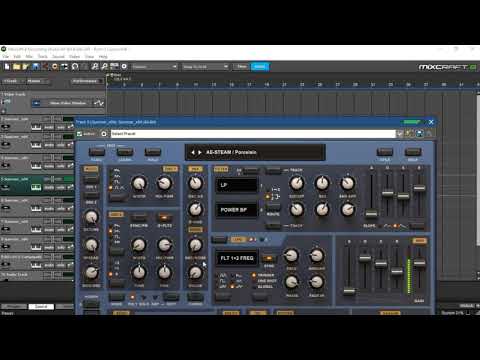
Task: Select previous preset arrow in synth display
Action: pyautogui.click(x=193, y=152)
